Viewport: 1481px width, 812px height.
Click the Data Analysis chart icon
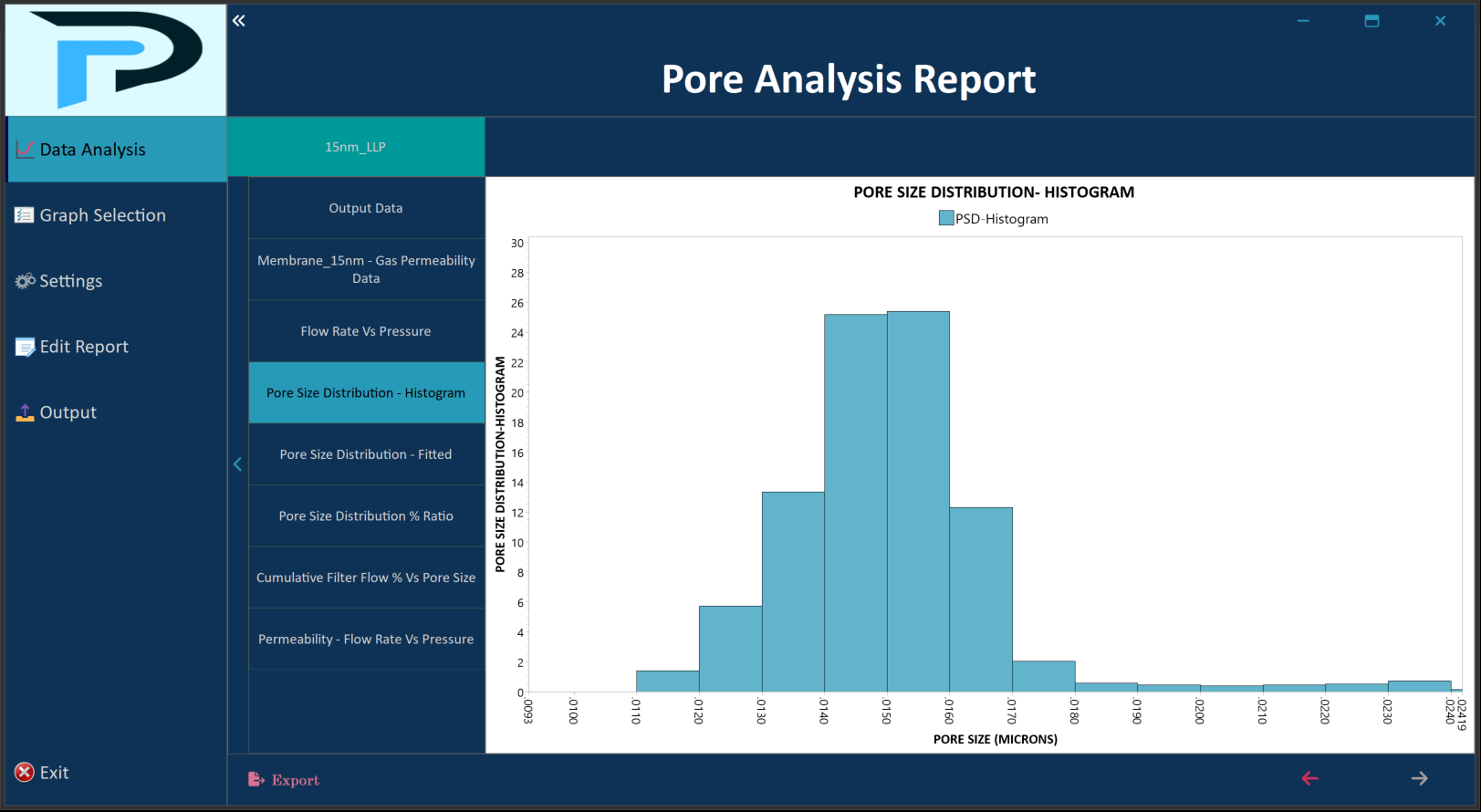pyautogui.click(x=25, y=150)
